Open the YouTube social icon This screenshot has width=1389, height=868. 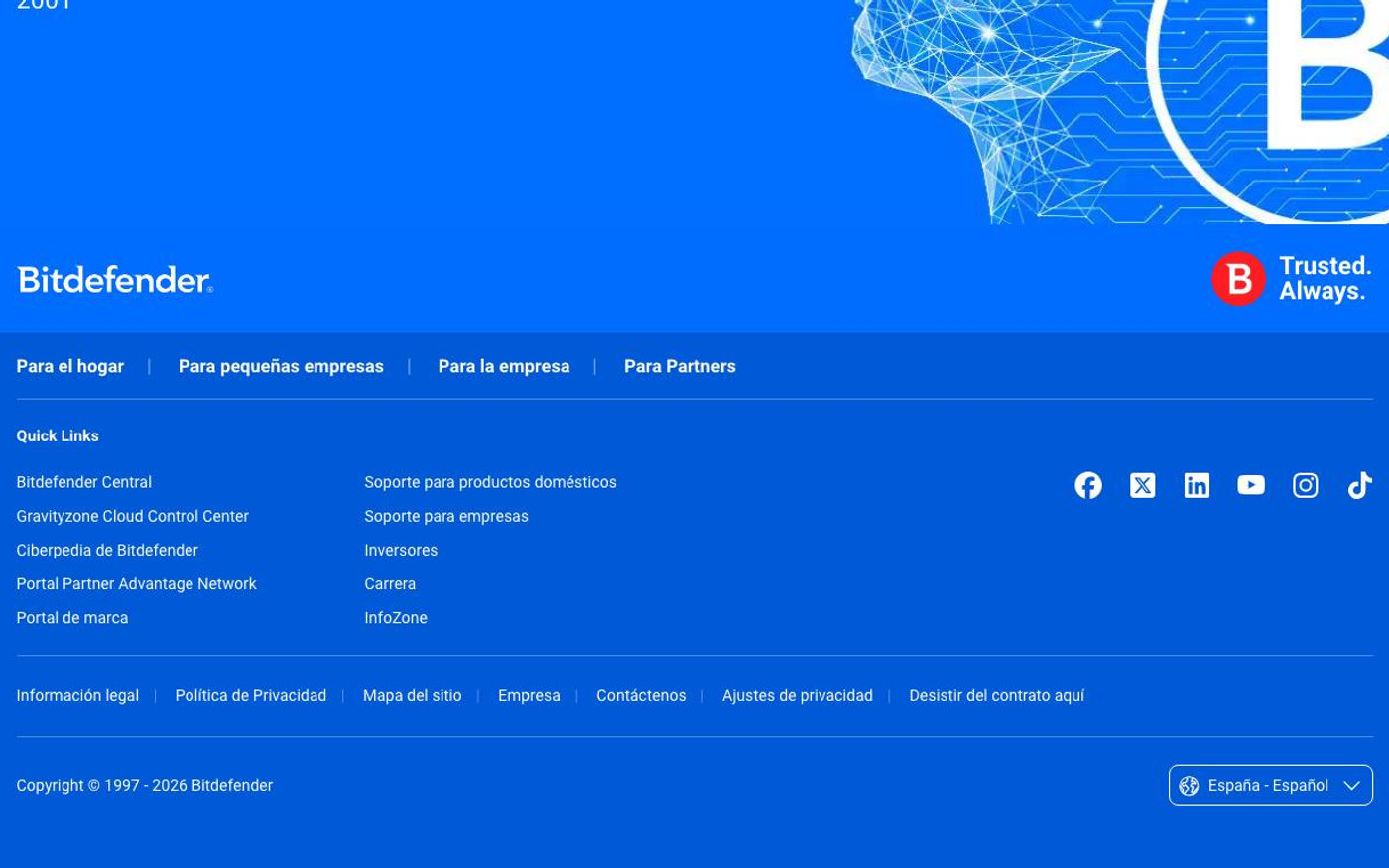pos(1251,485)
